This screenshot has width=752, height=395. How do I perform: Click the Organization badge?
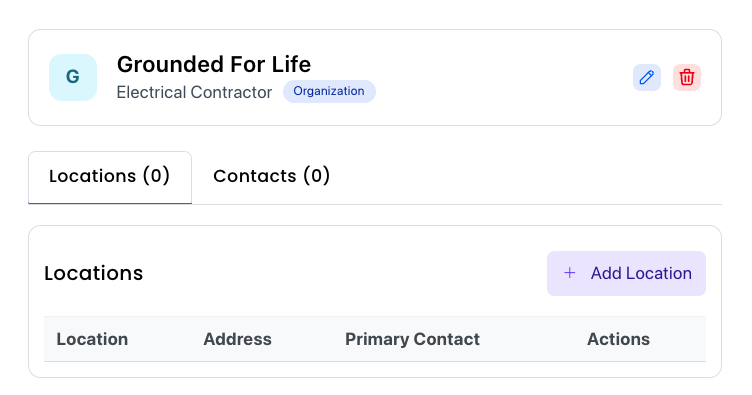[329, 91]
